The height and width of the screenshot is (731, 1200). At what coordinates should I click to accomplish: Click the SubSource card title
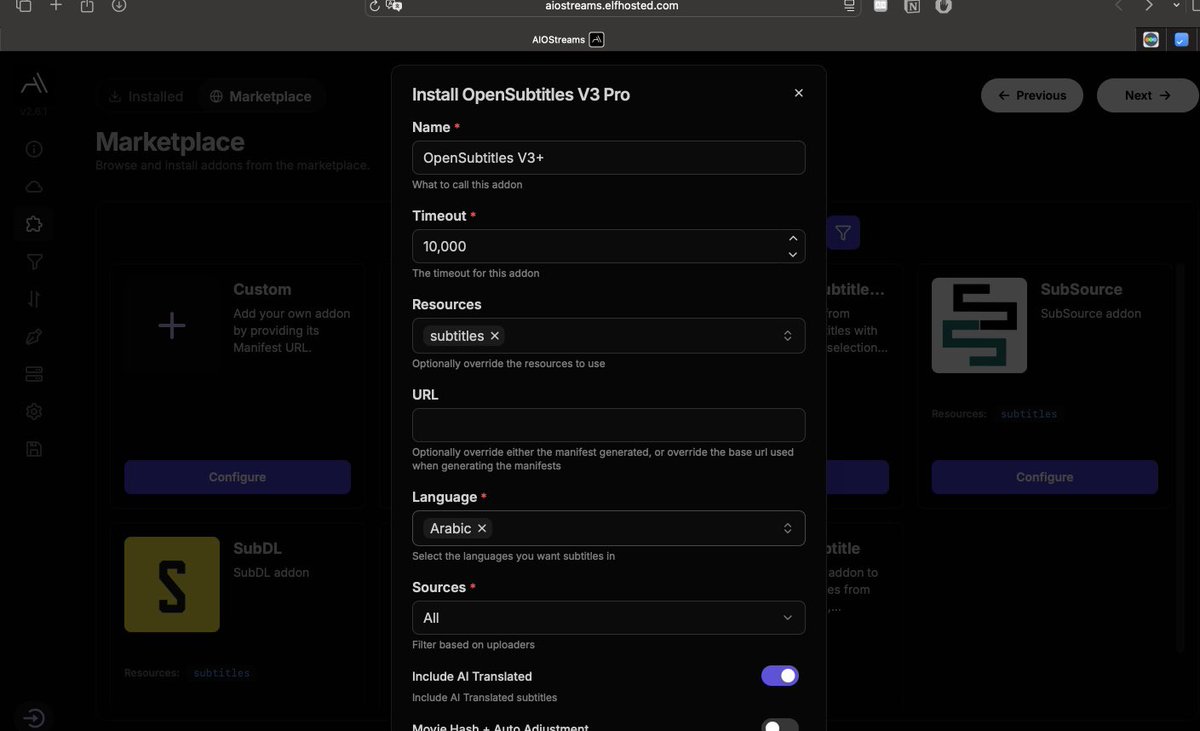tap(1081, 289)
